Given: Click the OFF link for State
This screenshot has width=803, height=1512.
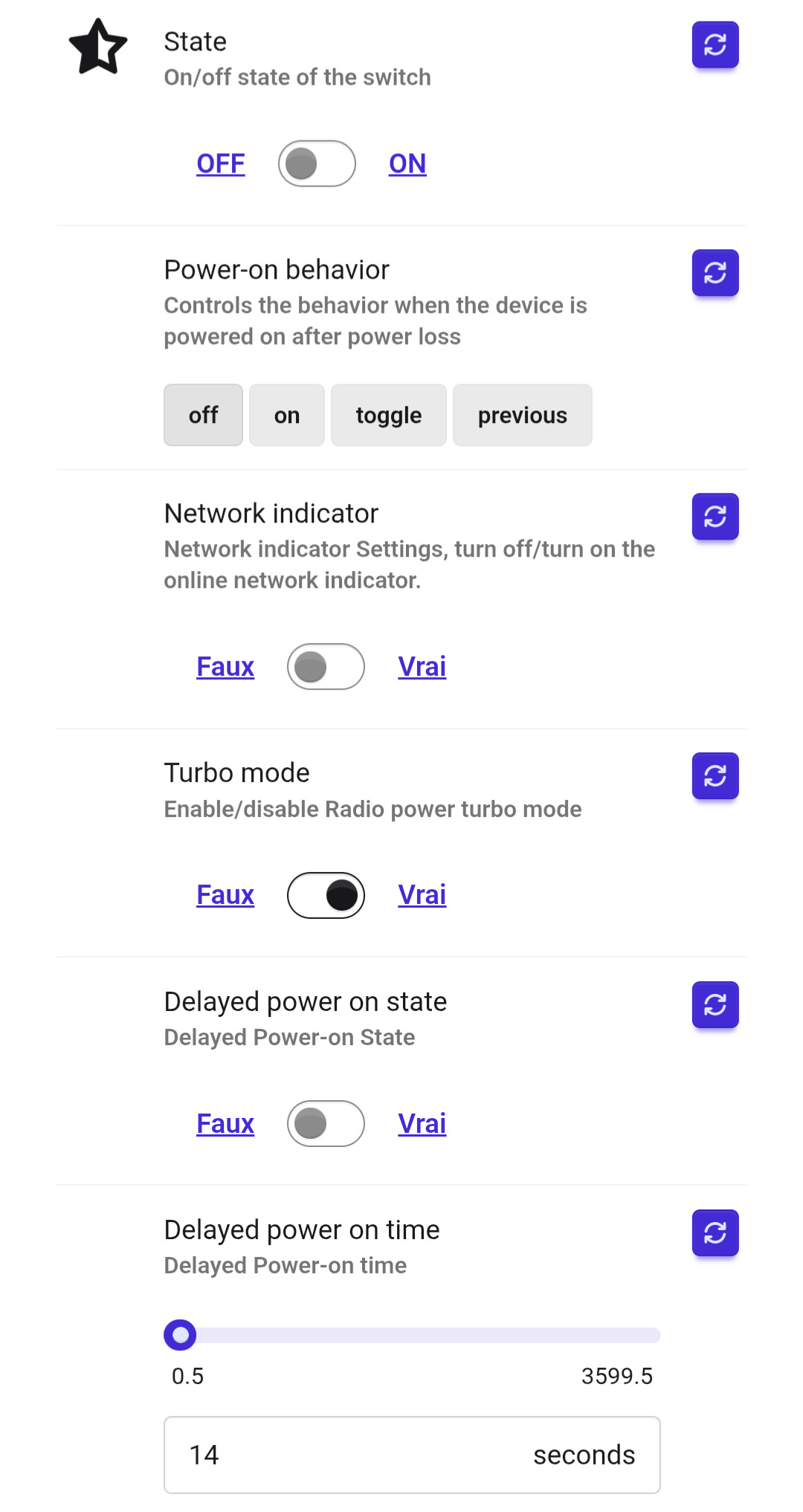Looking at the screenshot, I should tap(220, 164).
